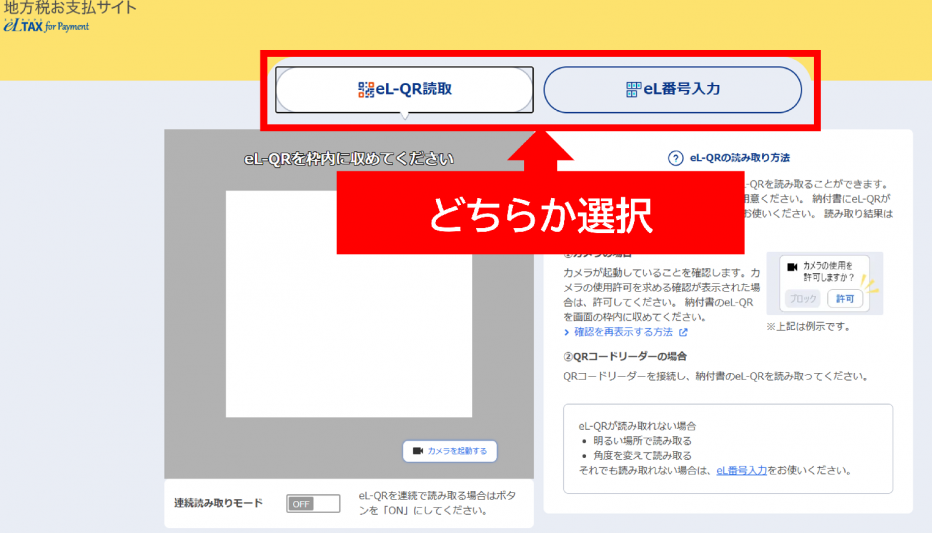
Task: Click the eLTAX for Payment logo
Action: (46, 26)
